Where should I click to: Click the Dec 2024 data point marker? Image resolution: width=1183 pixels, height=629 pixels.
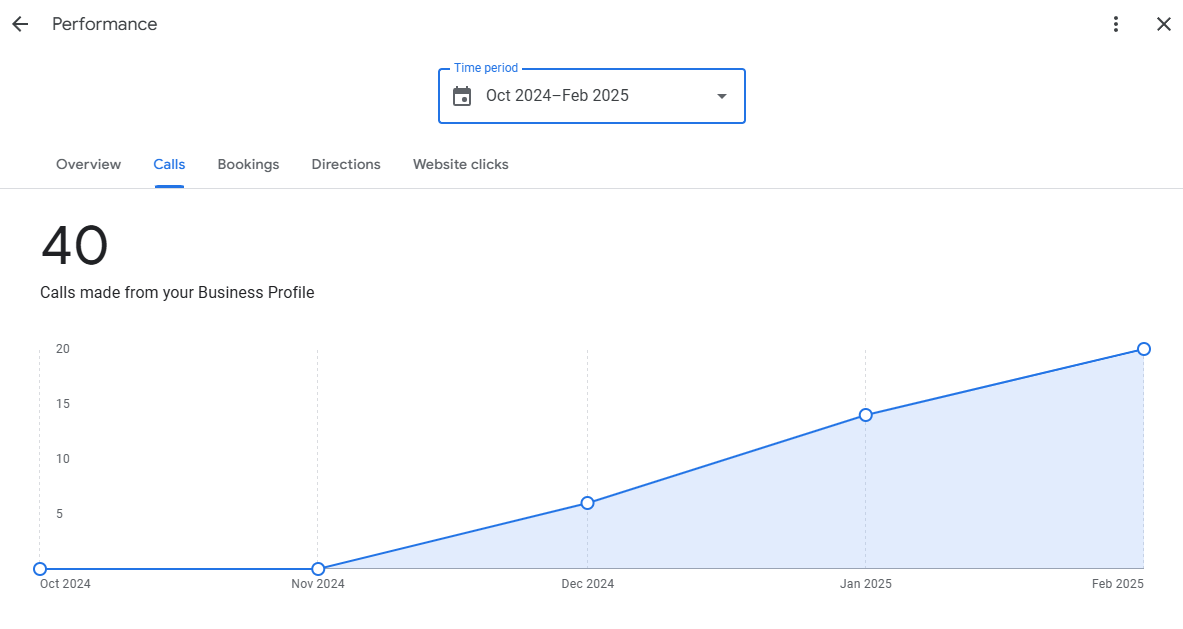[x=588, y=503]
